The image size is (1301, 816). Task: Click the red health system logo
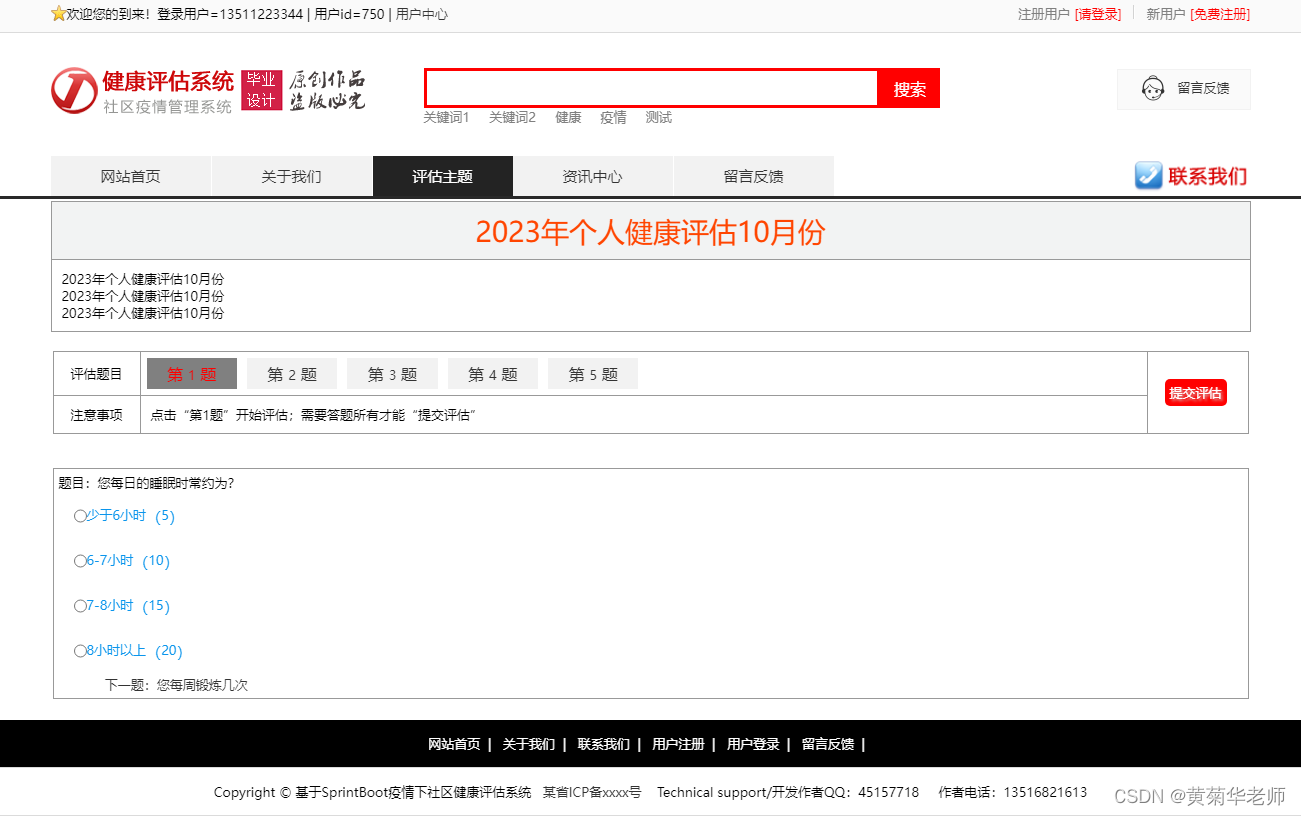(74, 91)
